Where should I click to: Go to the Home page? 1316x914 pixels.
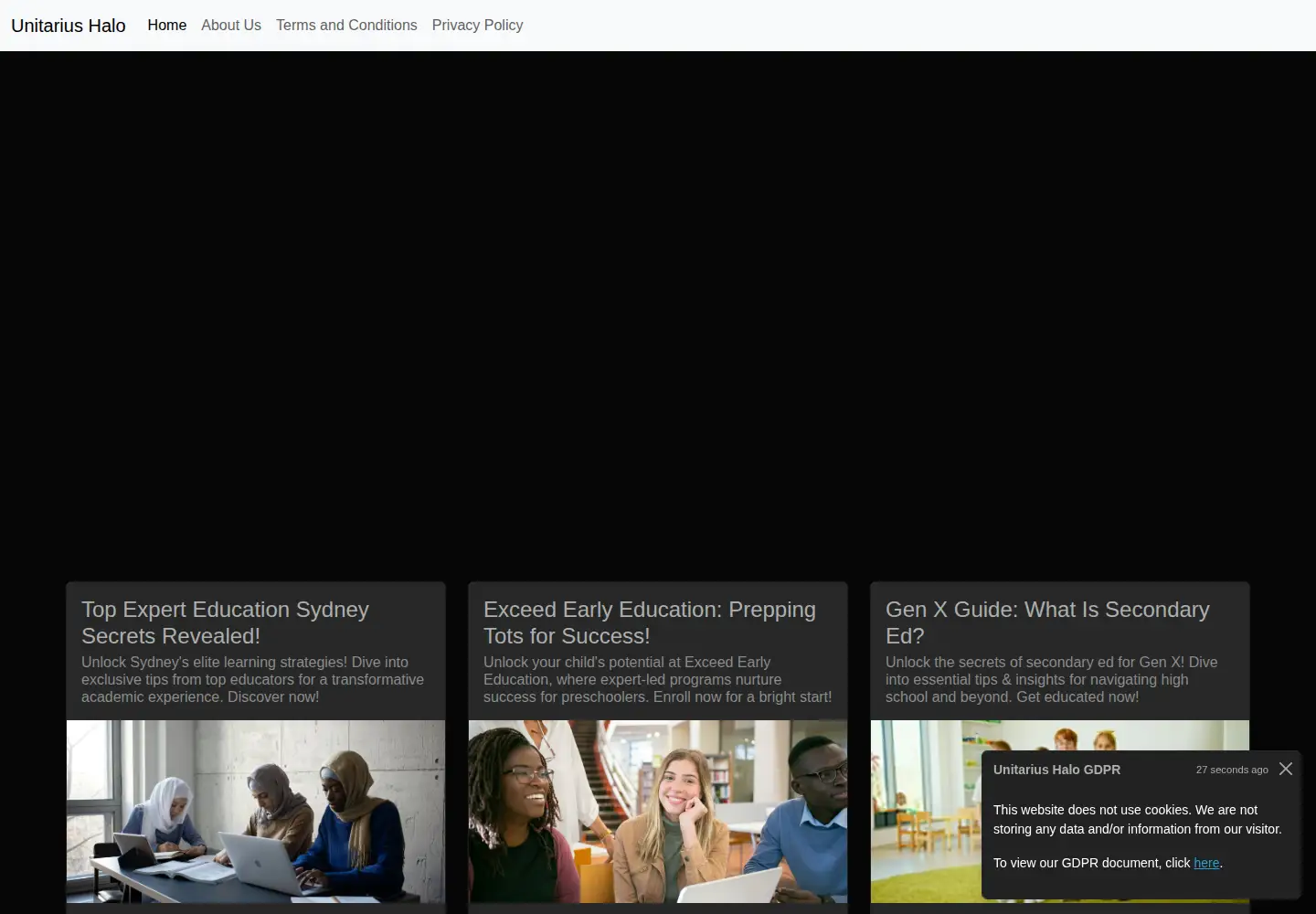[167, 26]
